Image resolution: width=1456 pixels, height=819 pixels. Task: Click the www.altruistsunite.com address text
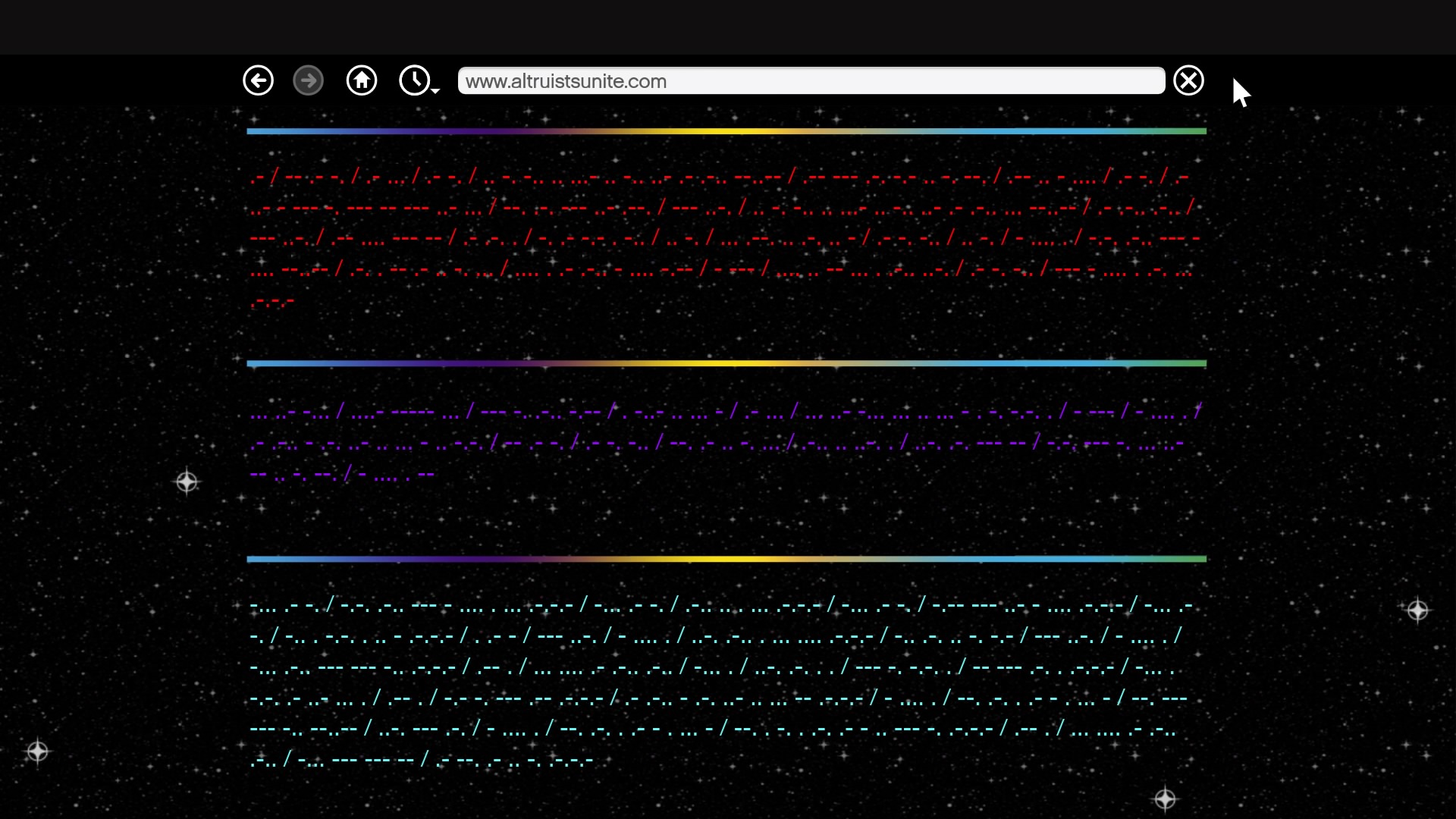(x=566, y=81)
